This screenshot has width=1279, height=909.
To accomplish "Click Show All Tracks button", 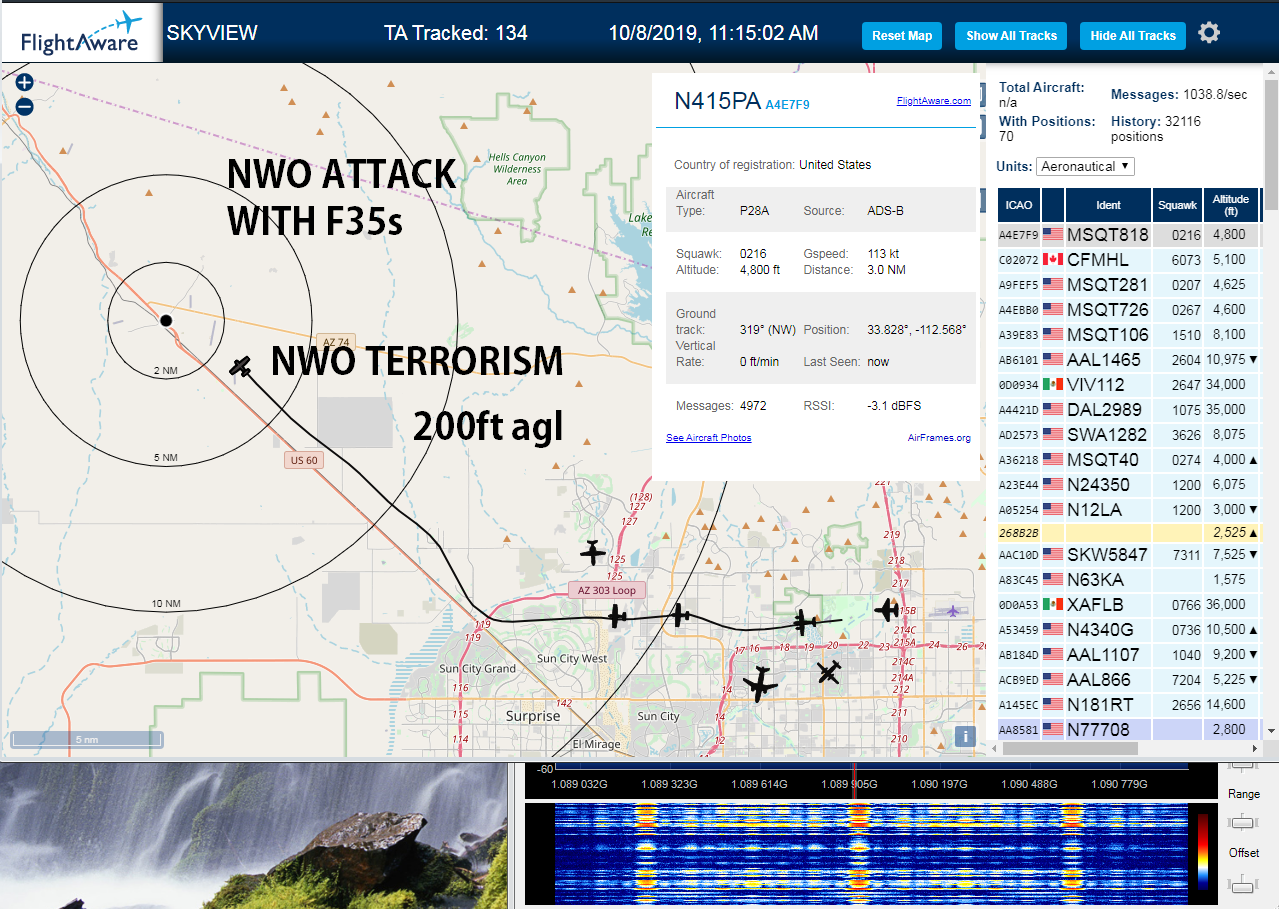I will [1011, 36].
